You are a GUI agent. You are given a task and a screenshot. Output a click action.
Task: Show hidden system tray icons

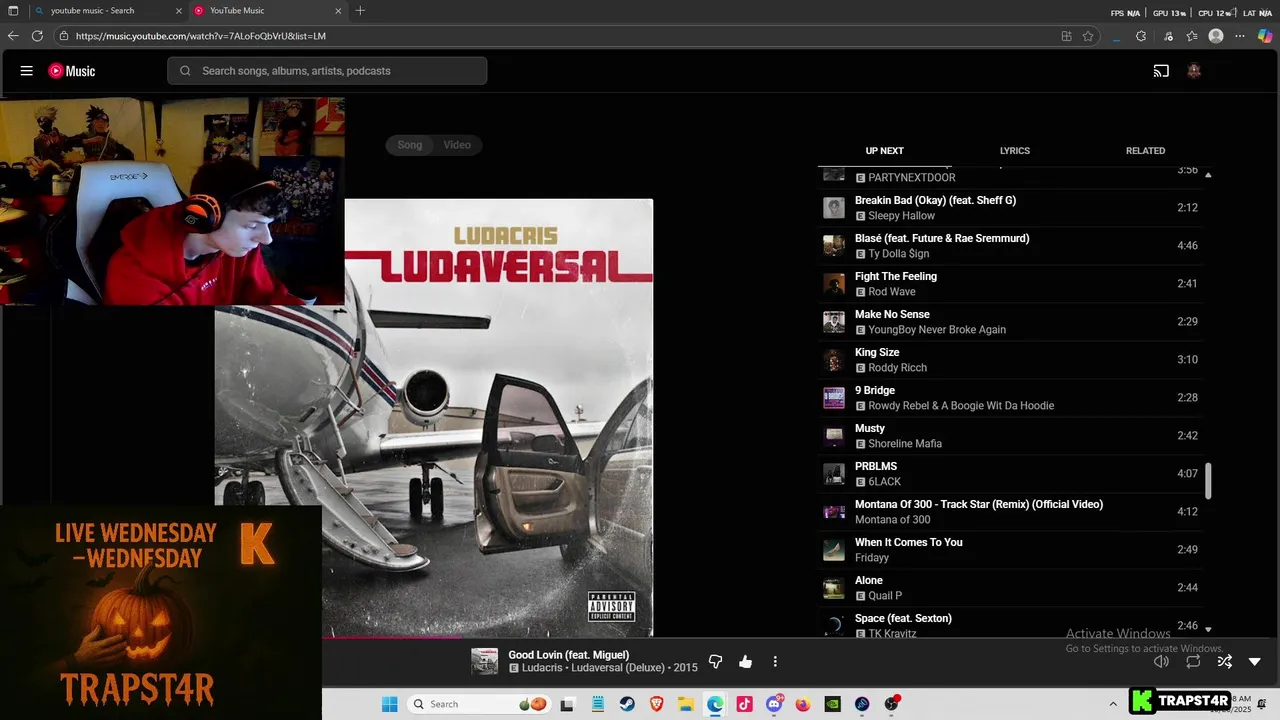(x=1113, y=704)
